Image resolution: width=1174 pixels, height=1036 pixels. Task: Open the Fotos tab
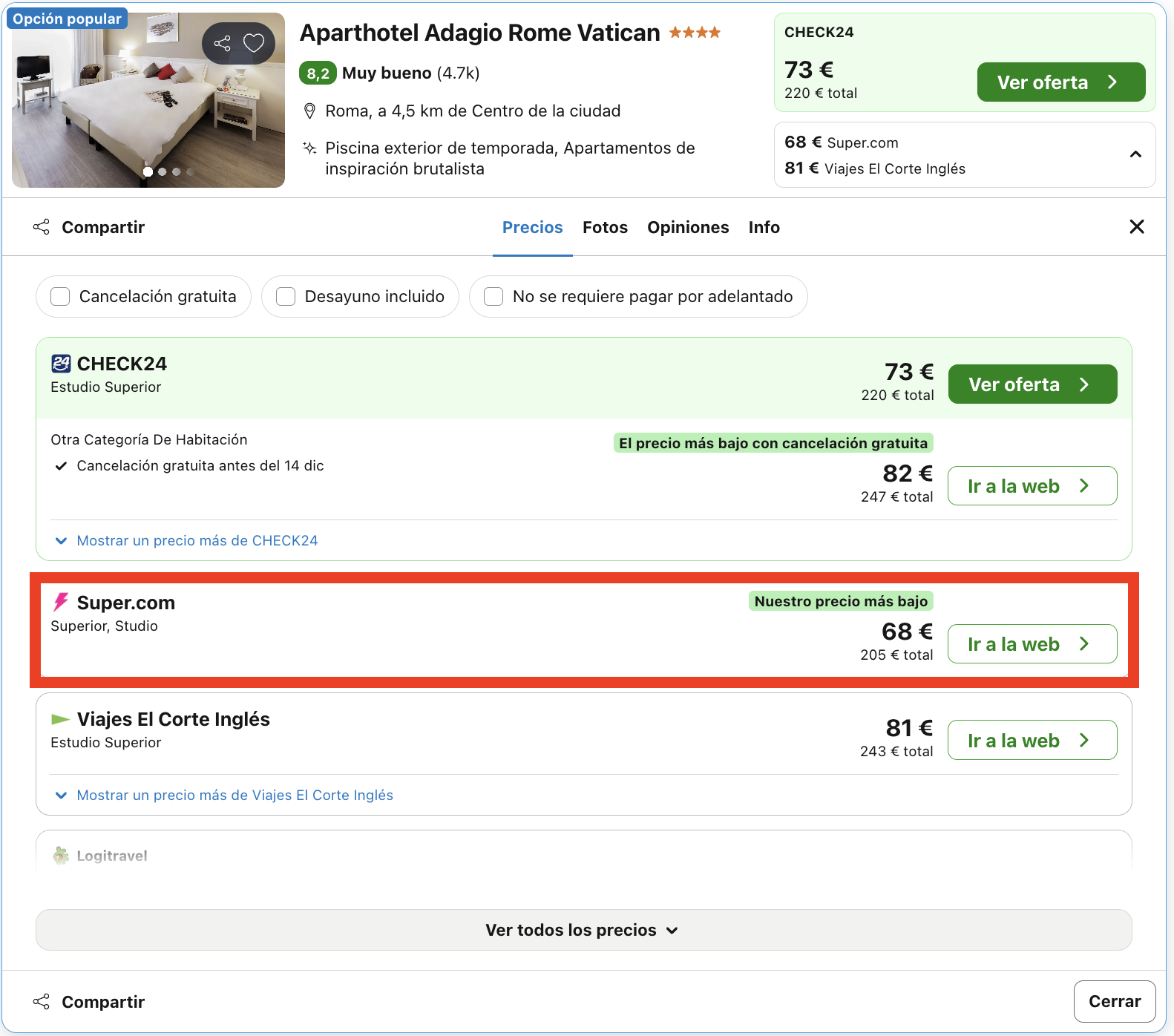605,227
